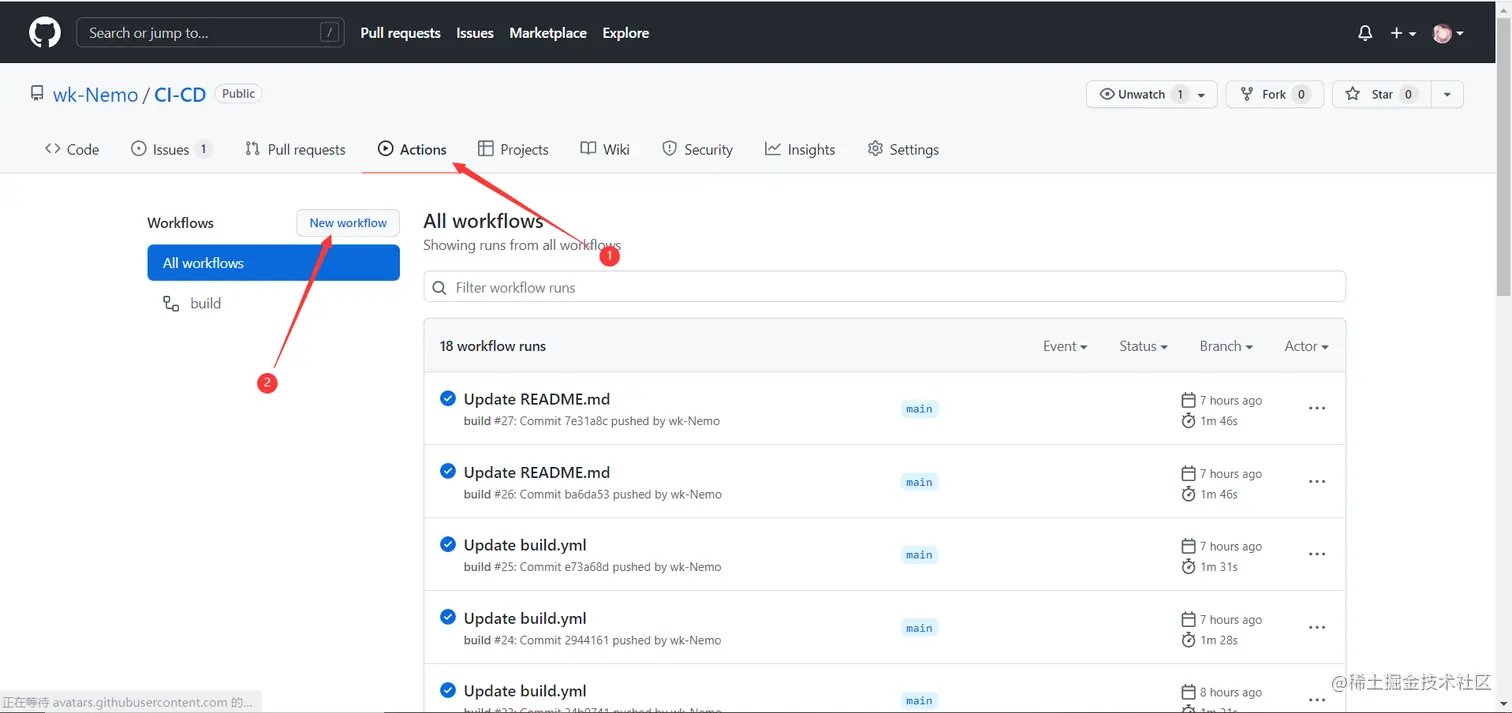Open the Projects tab
The width and height of the screenshot is (1512, 713).
(513, 149)
